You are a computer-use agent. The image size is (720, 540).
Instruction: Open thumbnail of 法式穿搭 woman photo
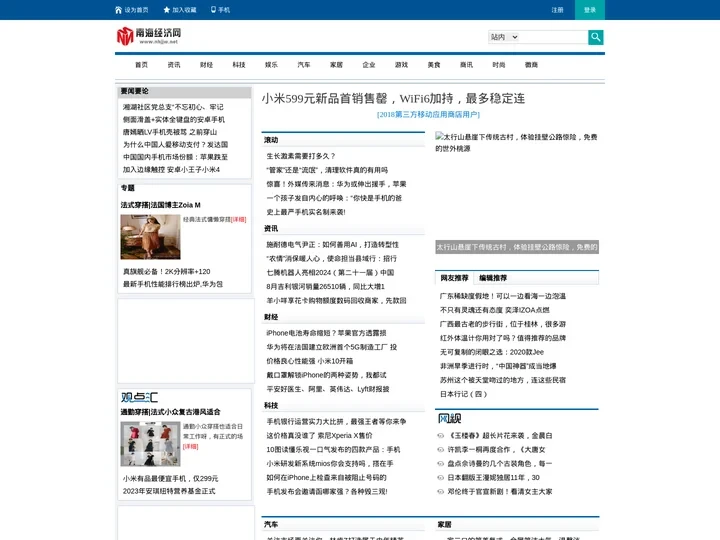[x=150, y=237]
